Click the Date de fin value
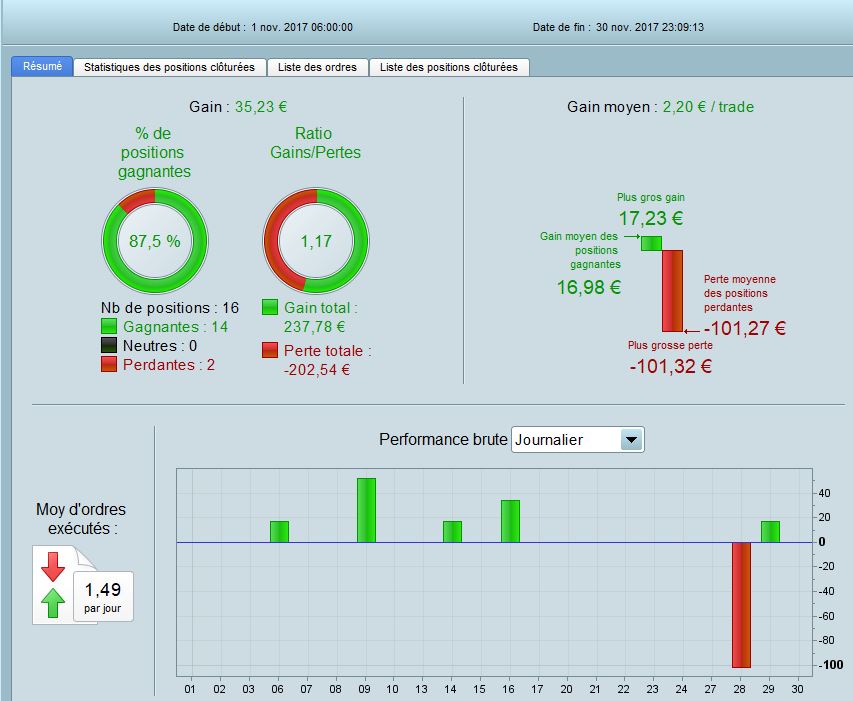The image size is (853, 701). click(x=650, y=27)
